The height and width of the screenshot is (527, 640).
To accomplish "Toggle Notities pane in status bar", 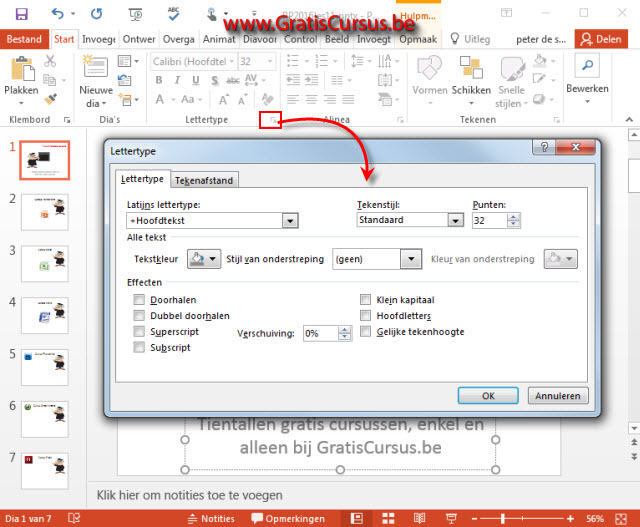I will (211, 518).
